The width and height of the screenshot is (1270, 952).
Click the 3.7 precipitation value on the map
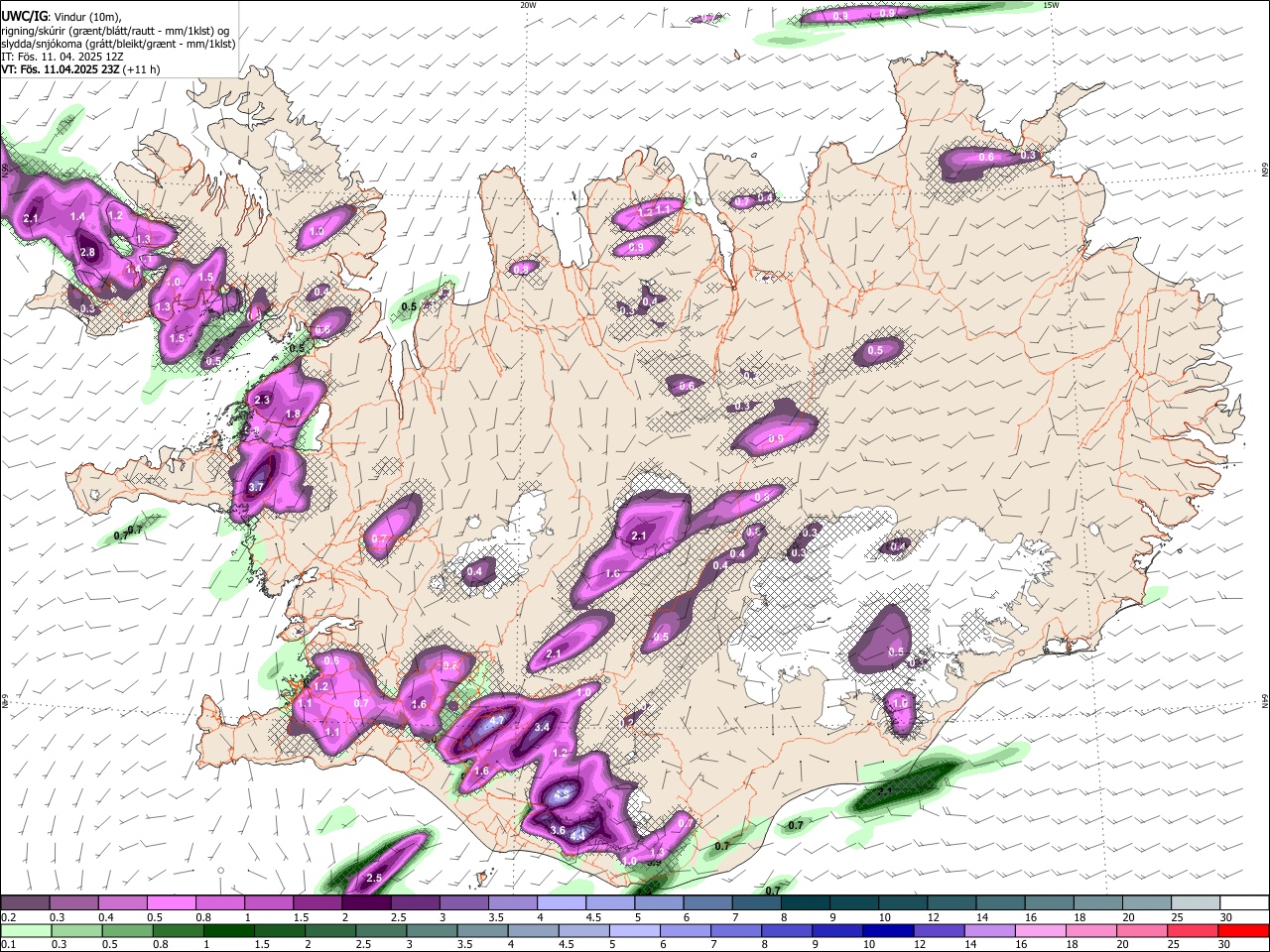tap(256, 487)
